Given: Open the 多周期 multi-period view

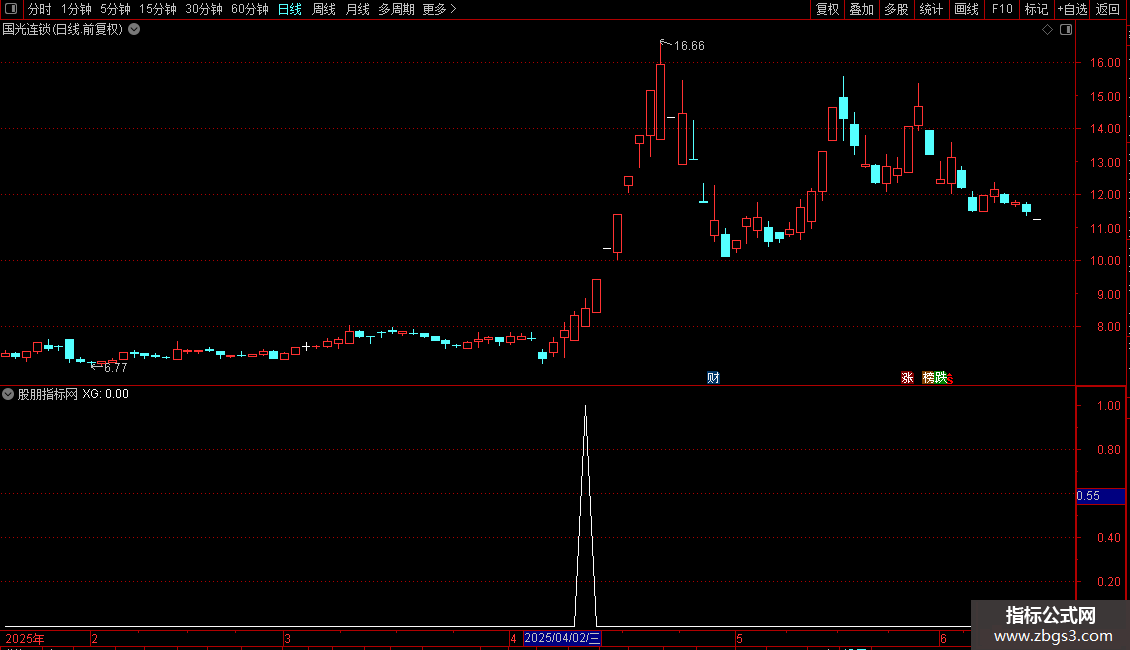Looking at the screenshot, I should tap(396, 9).
